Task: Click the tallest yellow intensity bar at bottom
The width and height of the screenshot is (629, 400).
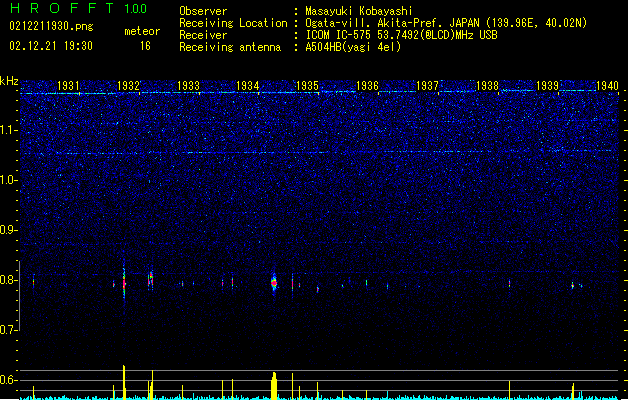Action: (x=124, y=382)
